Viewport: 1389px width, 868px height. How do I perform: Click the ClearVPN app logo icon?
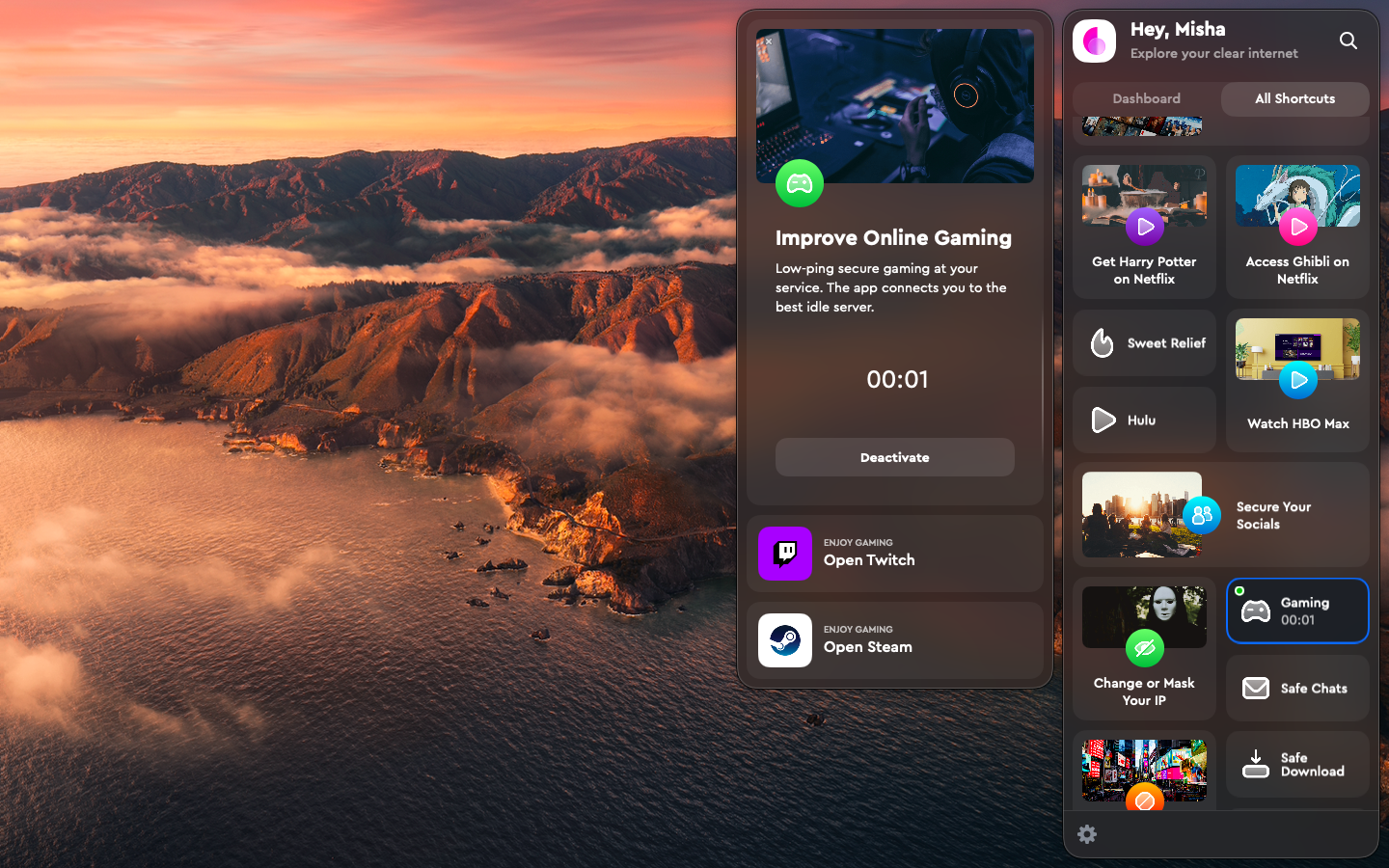1094,41
